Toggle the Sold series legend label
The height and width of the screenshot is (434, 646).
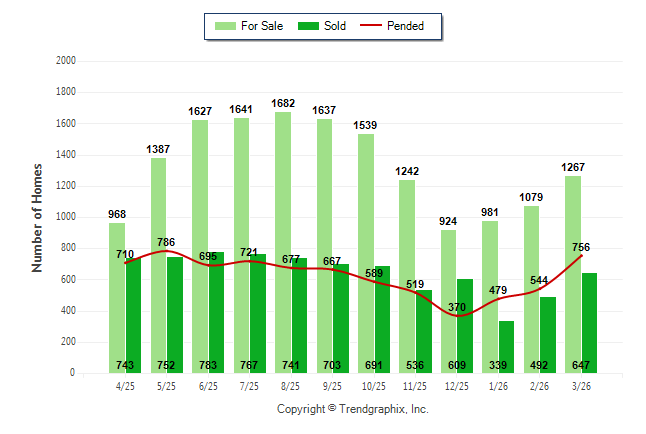pos(336,26)
